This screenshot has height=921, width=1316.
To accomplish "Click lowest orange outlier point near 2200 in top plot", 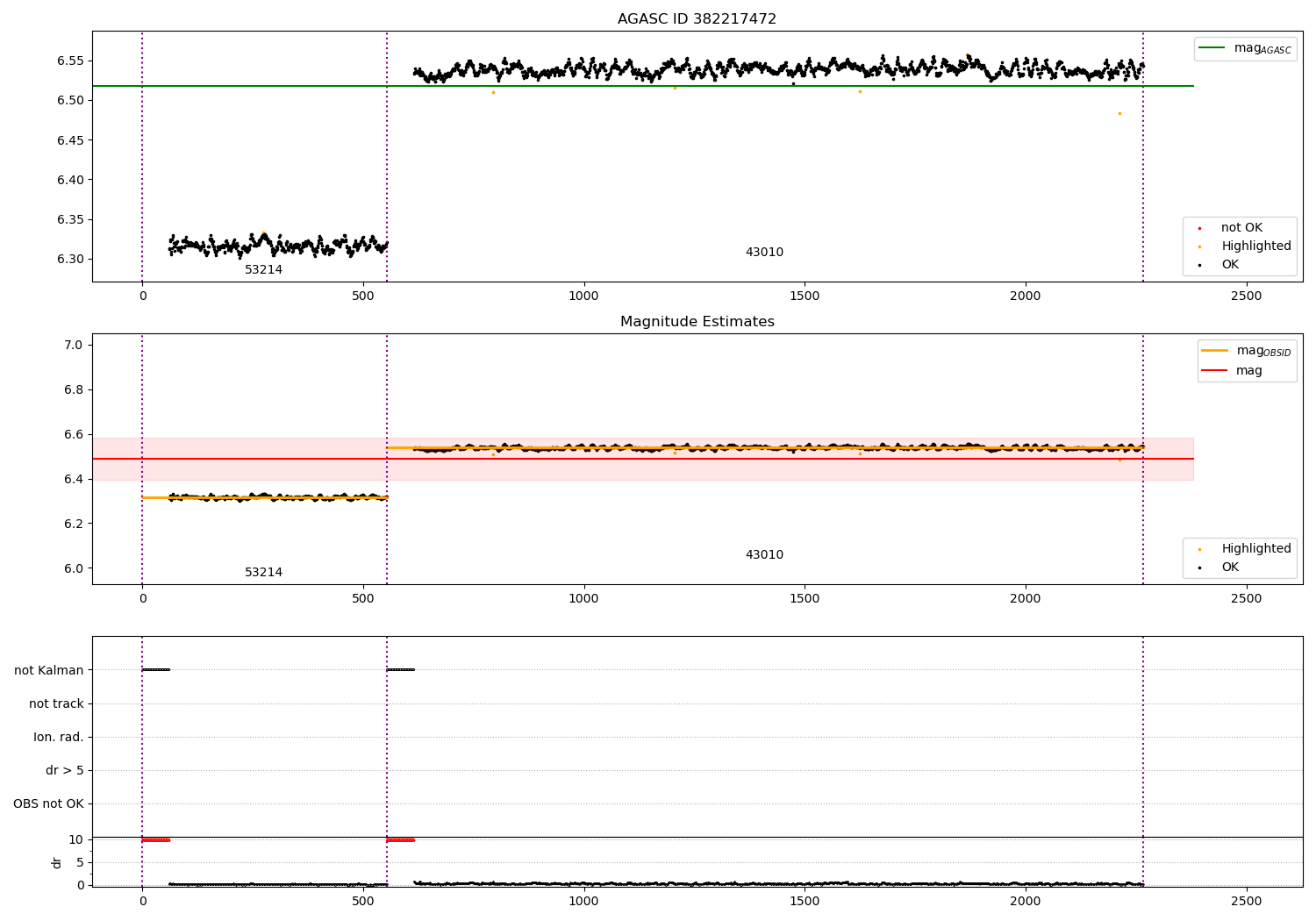I will [x=1119, y=113].
